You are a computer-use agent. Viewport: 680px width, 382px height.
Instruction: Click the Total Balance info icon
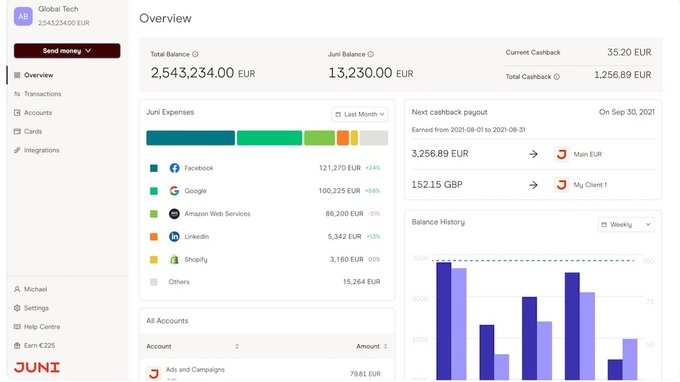click(195, 54)
